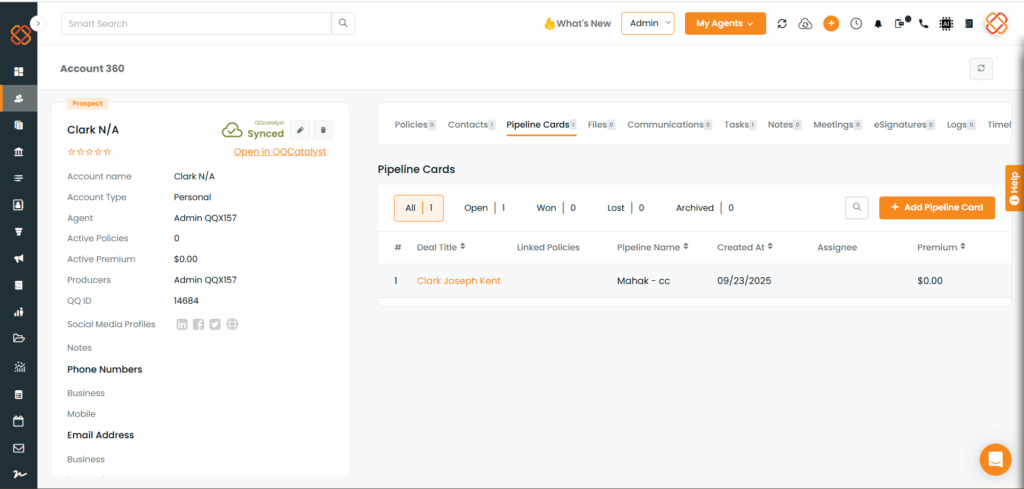1024x489 pixels.
Task: Switch to the Communications tab
Action: click(668, 125)
